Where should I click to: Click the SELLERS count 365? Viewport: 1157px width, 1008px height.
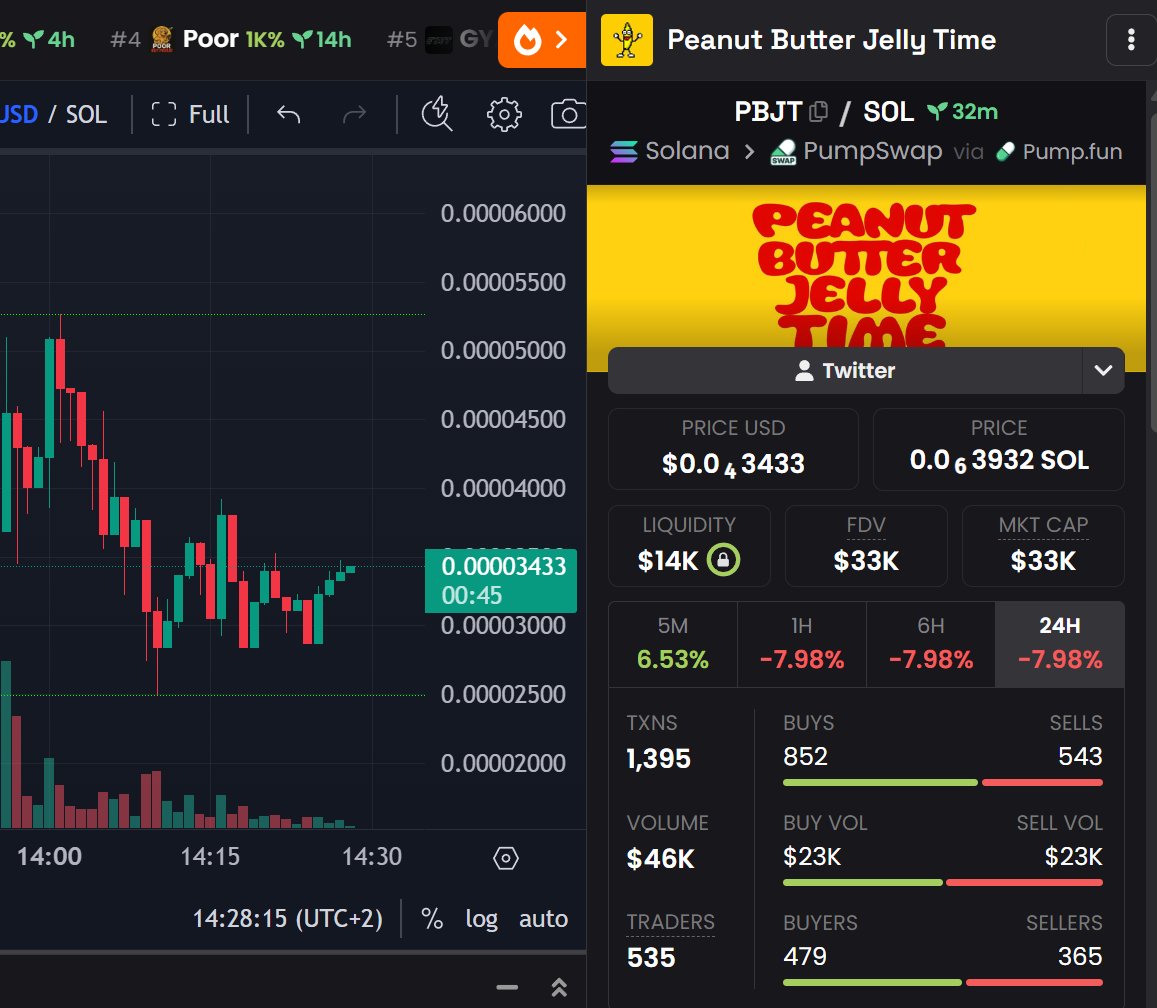point(1080,956)
